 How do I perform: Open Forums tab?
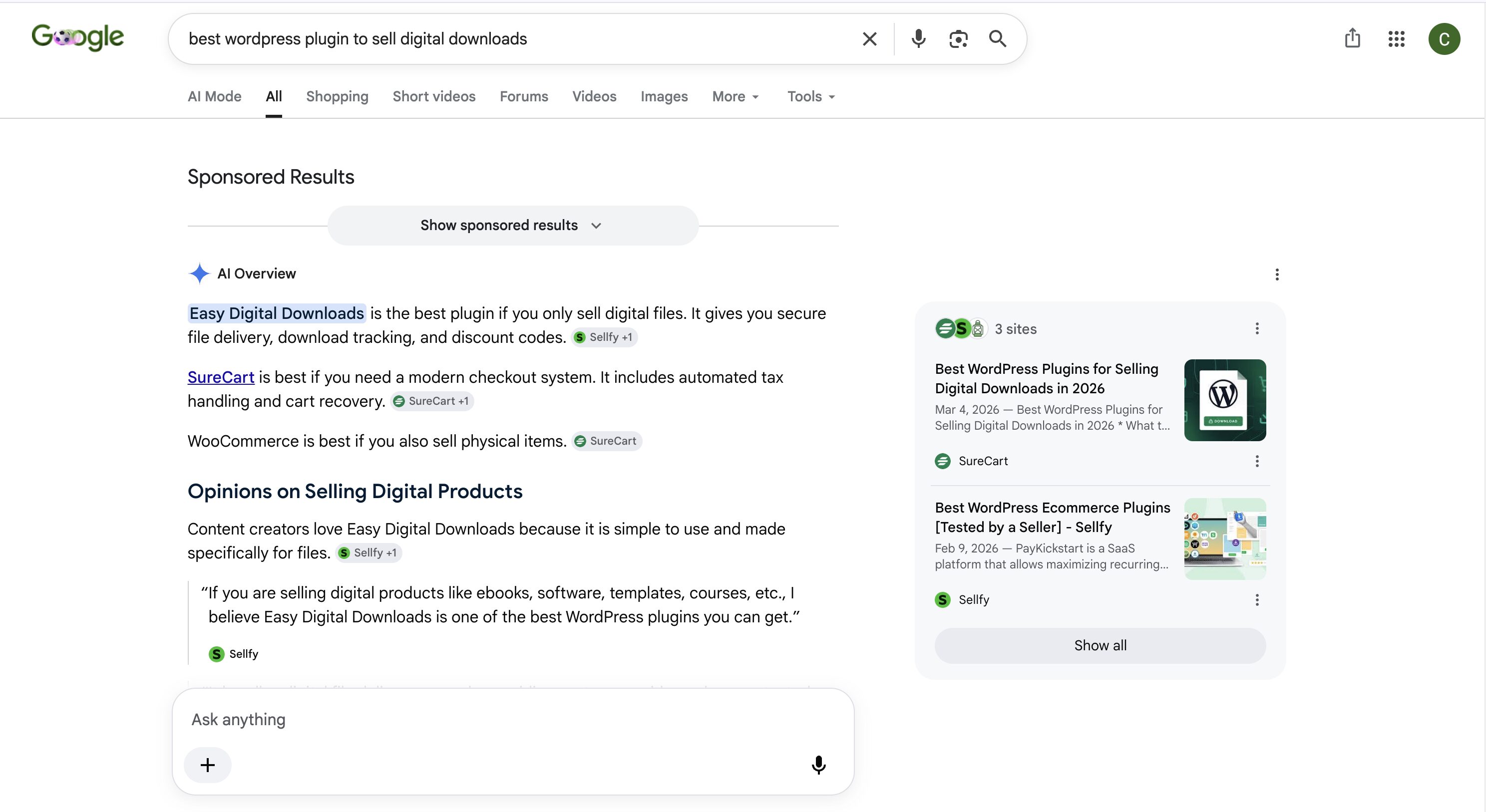[524, 96]
